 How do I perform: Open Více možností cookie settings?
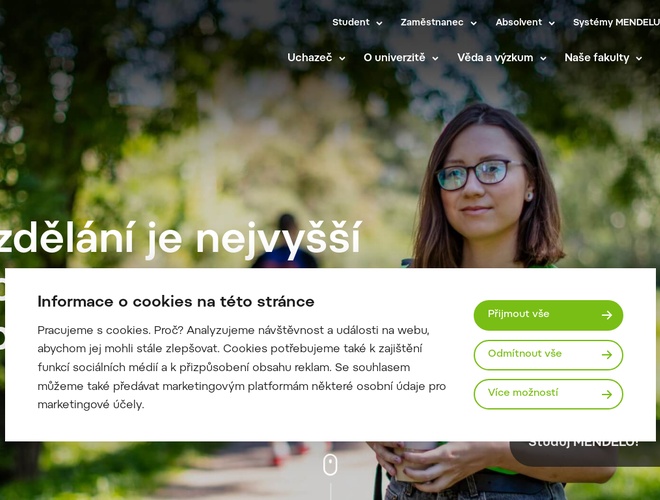coord(548,394)
